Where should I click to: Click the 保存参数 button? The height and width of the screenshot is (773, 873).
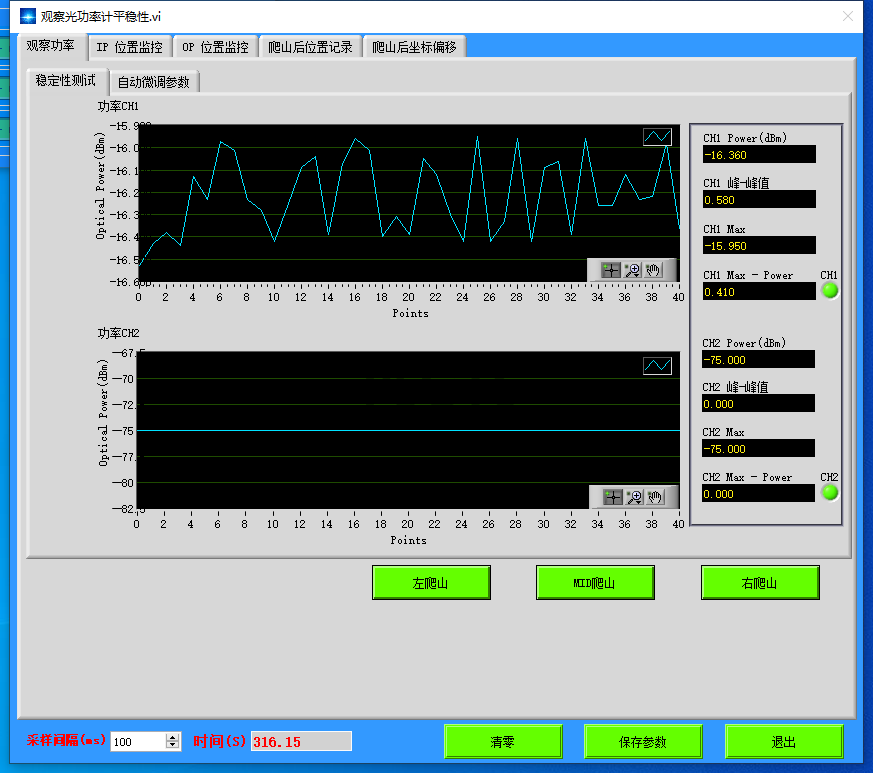(x=643, y=742)
